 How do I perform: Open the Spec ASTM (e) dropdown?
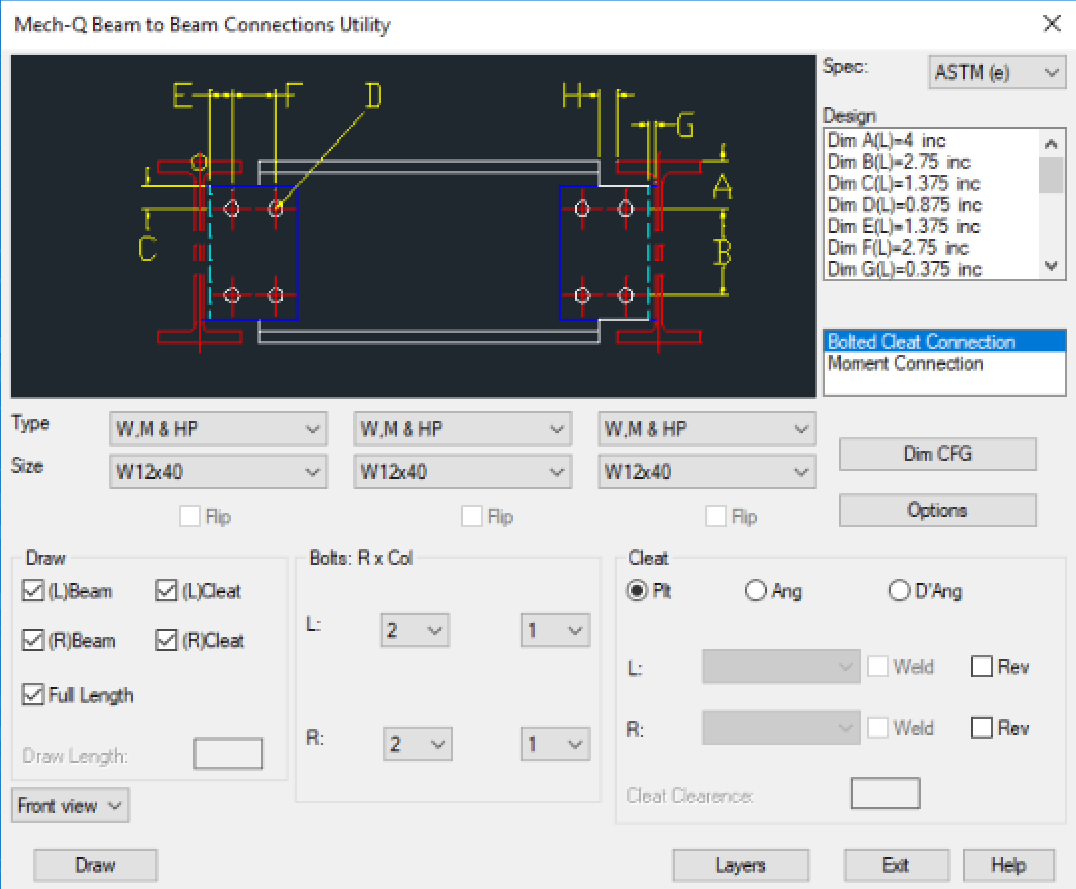click(996, 72)
